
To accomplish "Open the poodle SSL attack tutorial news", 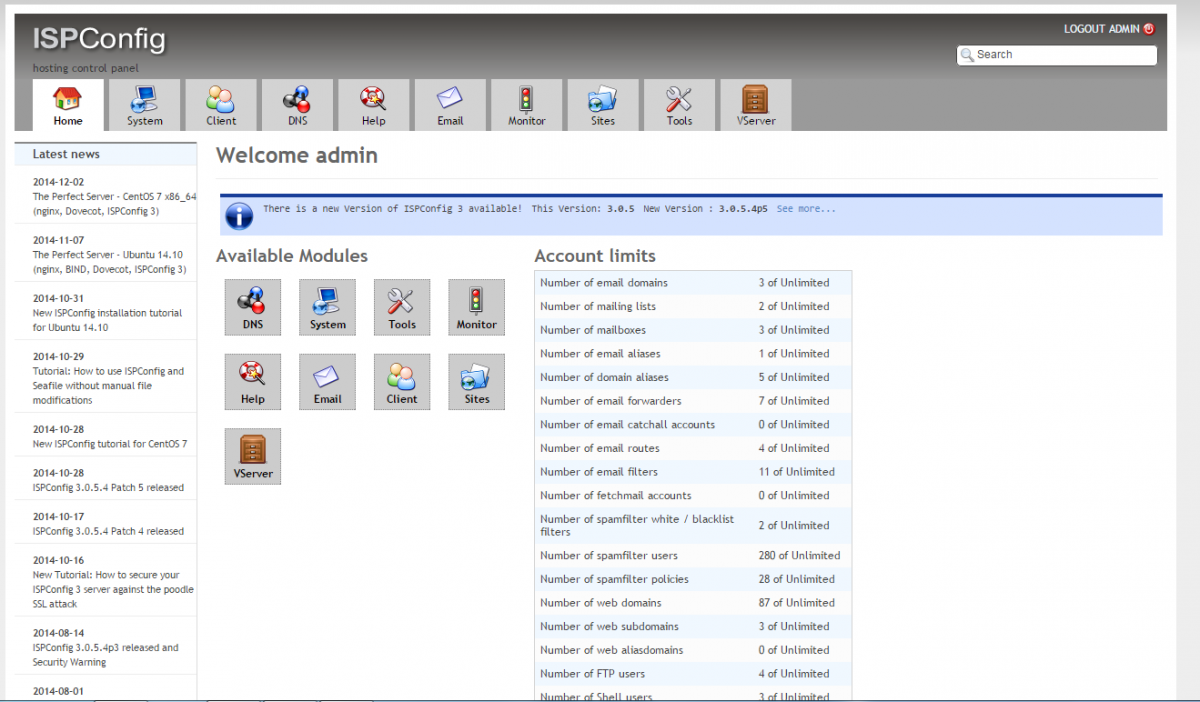I will (x=113, y=589).
